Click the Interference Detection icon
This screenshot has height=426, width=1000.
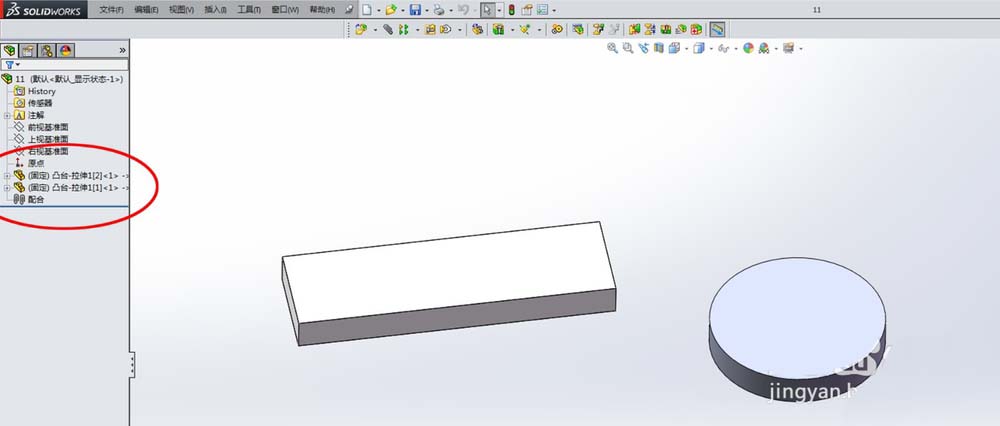pos(634,29)
